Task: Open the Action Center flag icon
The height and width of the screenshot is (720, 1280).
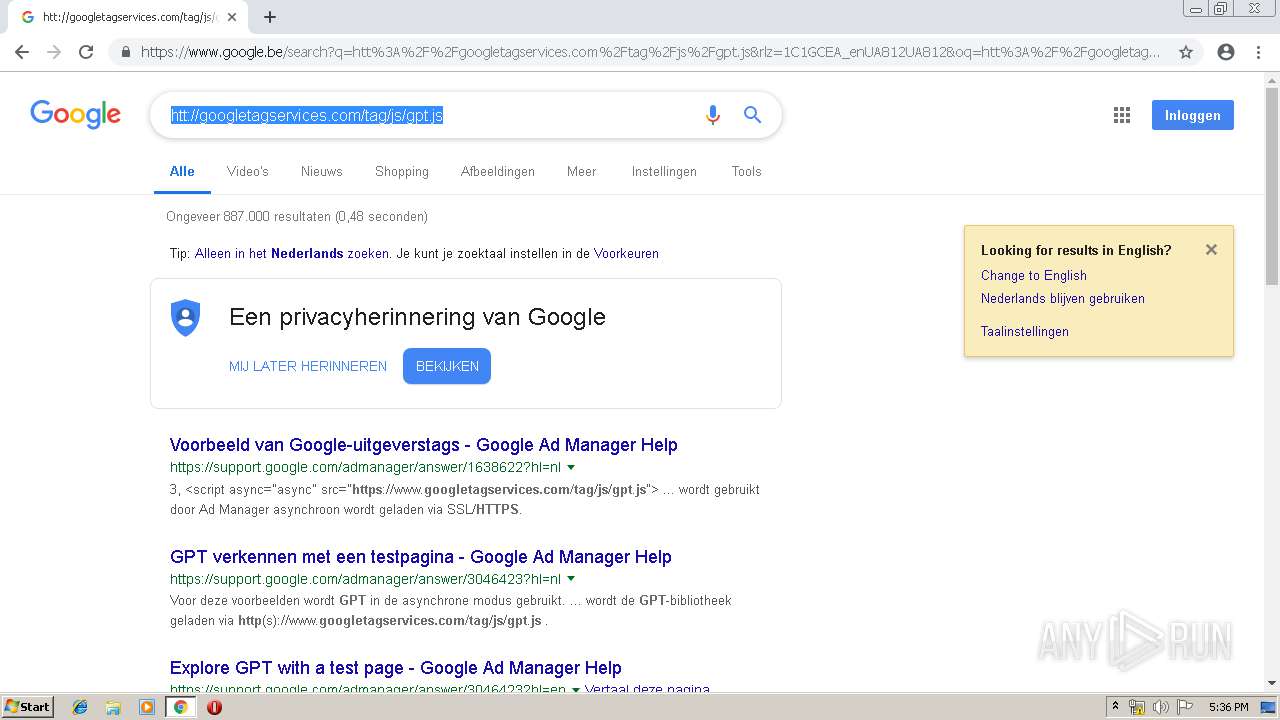Action: (x=1184, y=707)
